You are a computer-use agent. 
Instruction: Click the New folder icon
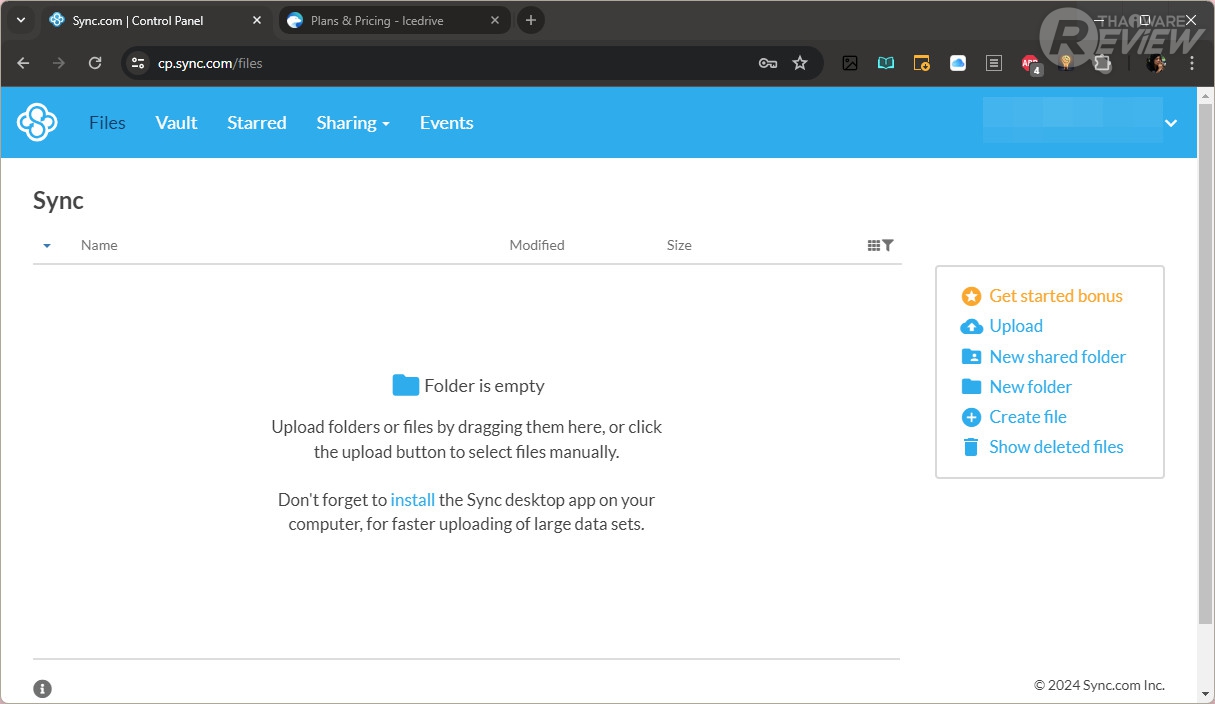click(971, 386)
